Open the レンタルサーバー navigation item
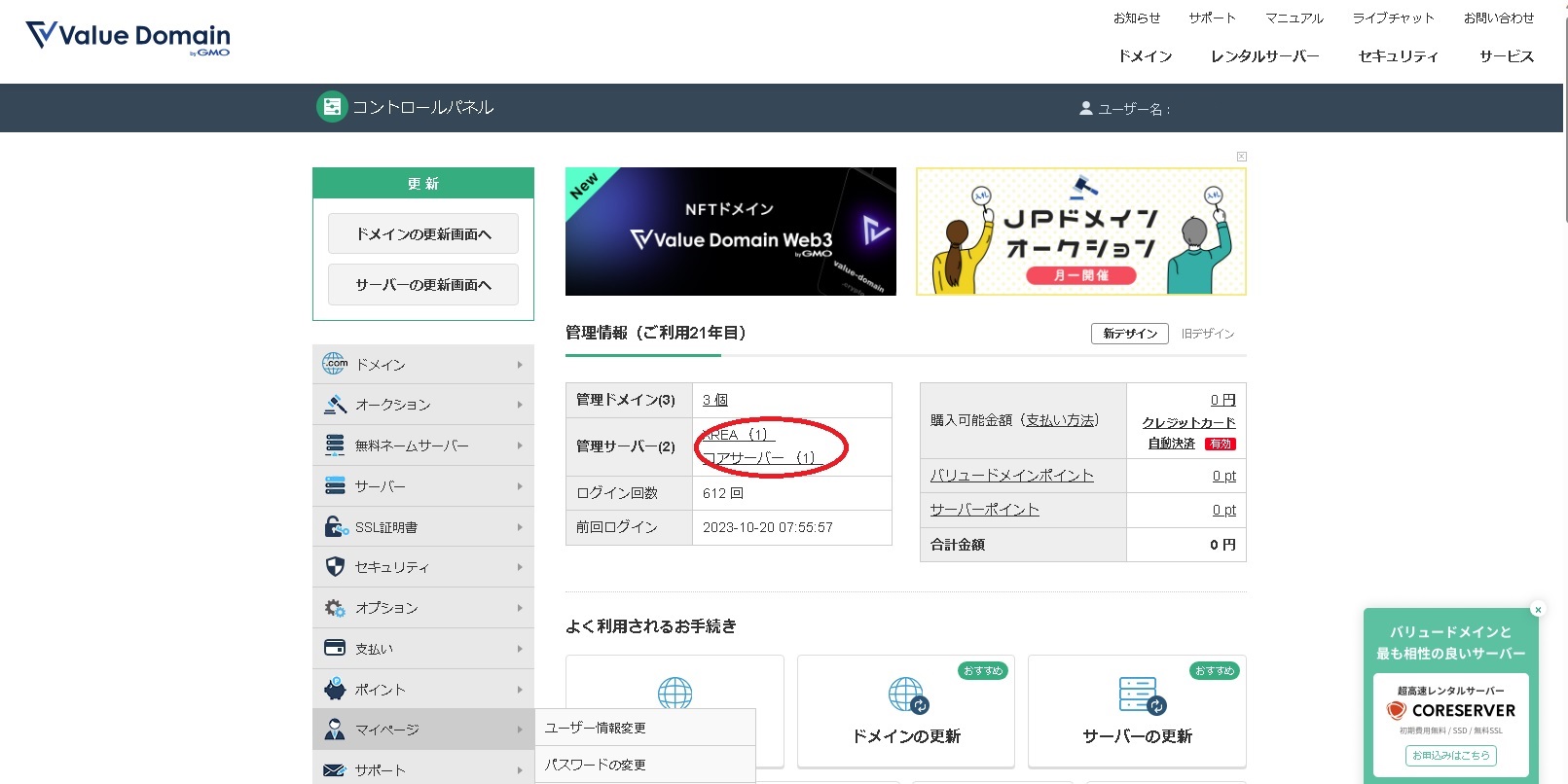Screen dimensions: 1568x784 coord(1264,56)
